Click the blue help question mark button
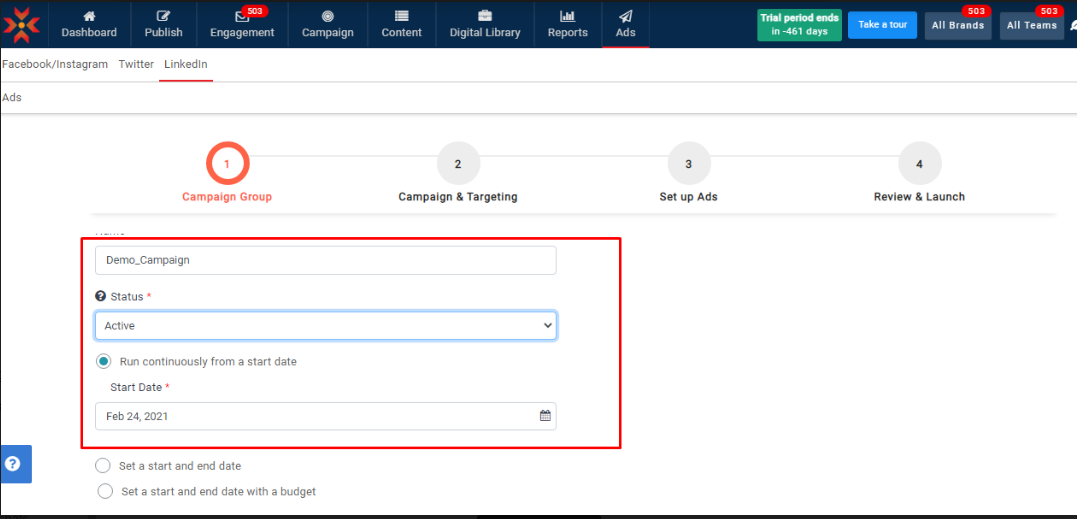 coord(13,464)
